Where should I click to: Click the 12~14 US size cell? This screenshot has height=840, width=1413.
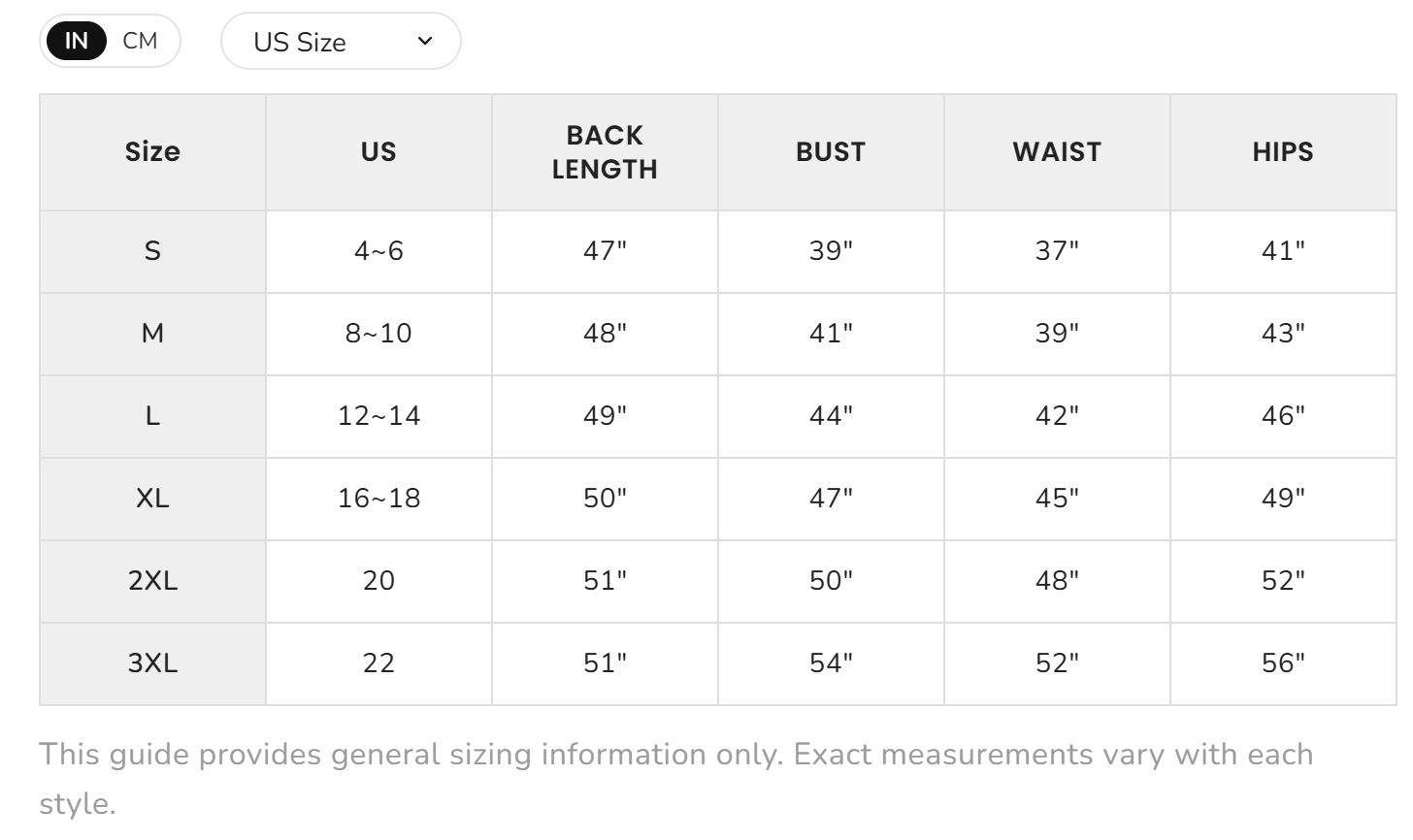[x=378, y=416]
